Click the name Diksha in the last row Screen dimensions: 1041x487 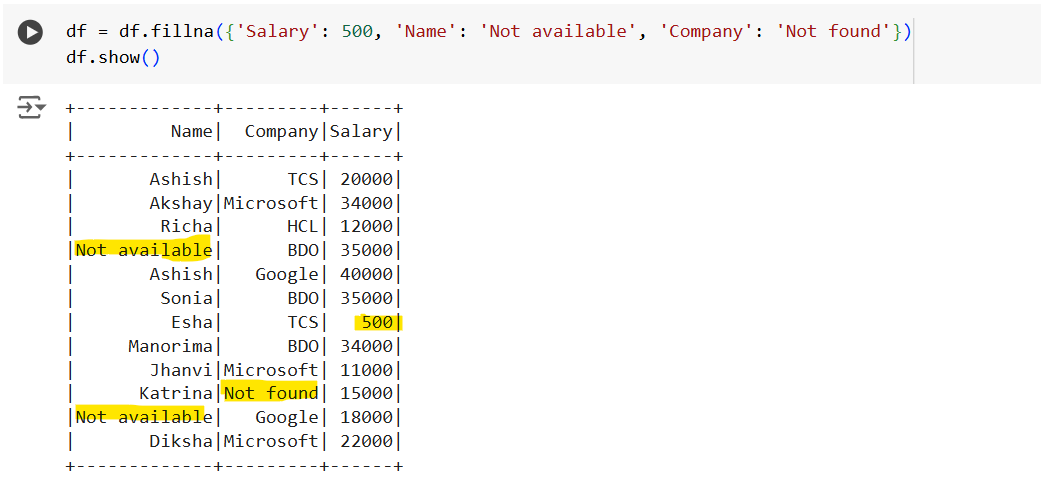(x=181, y=441)
